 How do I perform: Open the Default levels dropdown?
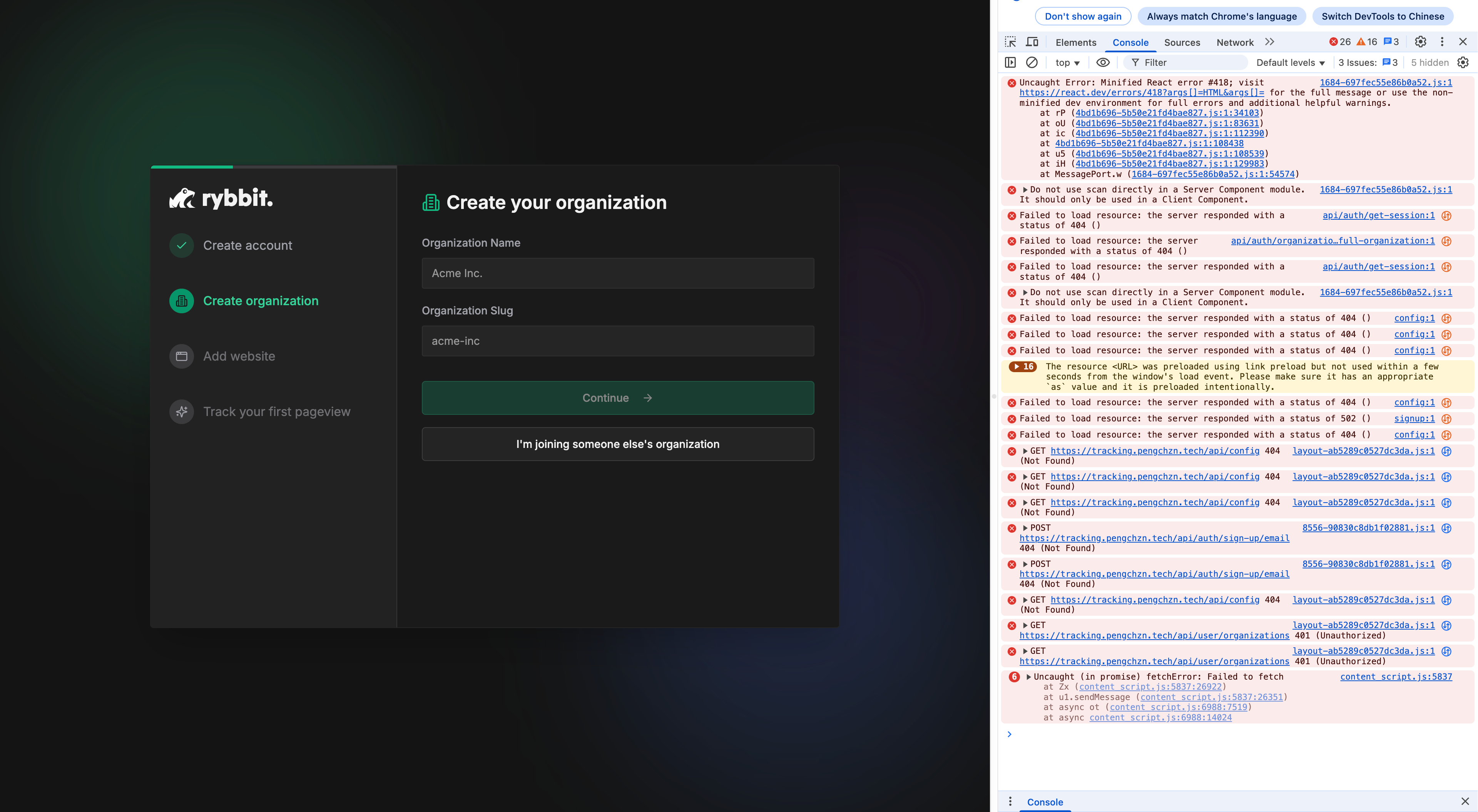pyautogui.click(x=1290, y=63)
